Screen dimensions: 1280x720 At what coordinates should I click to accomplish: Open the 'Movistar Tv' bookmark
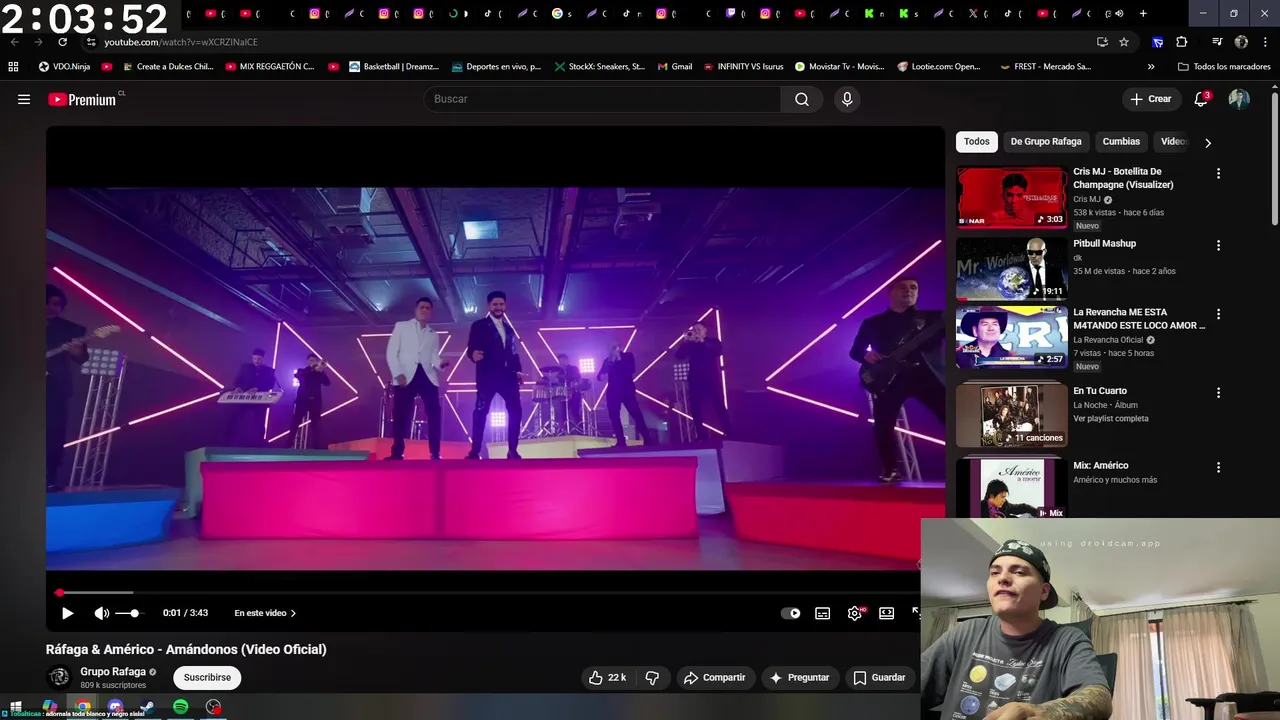tap(839, 67)
